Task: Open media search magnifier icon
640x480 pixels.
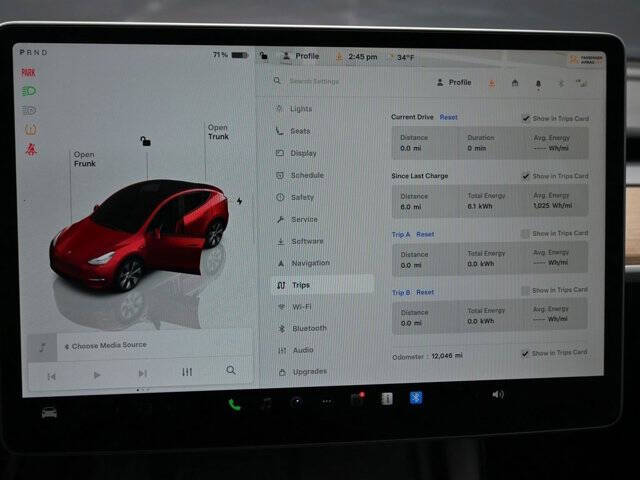Action: [x=231, y=370]
